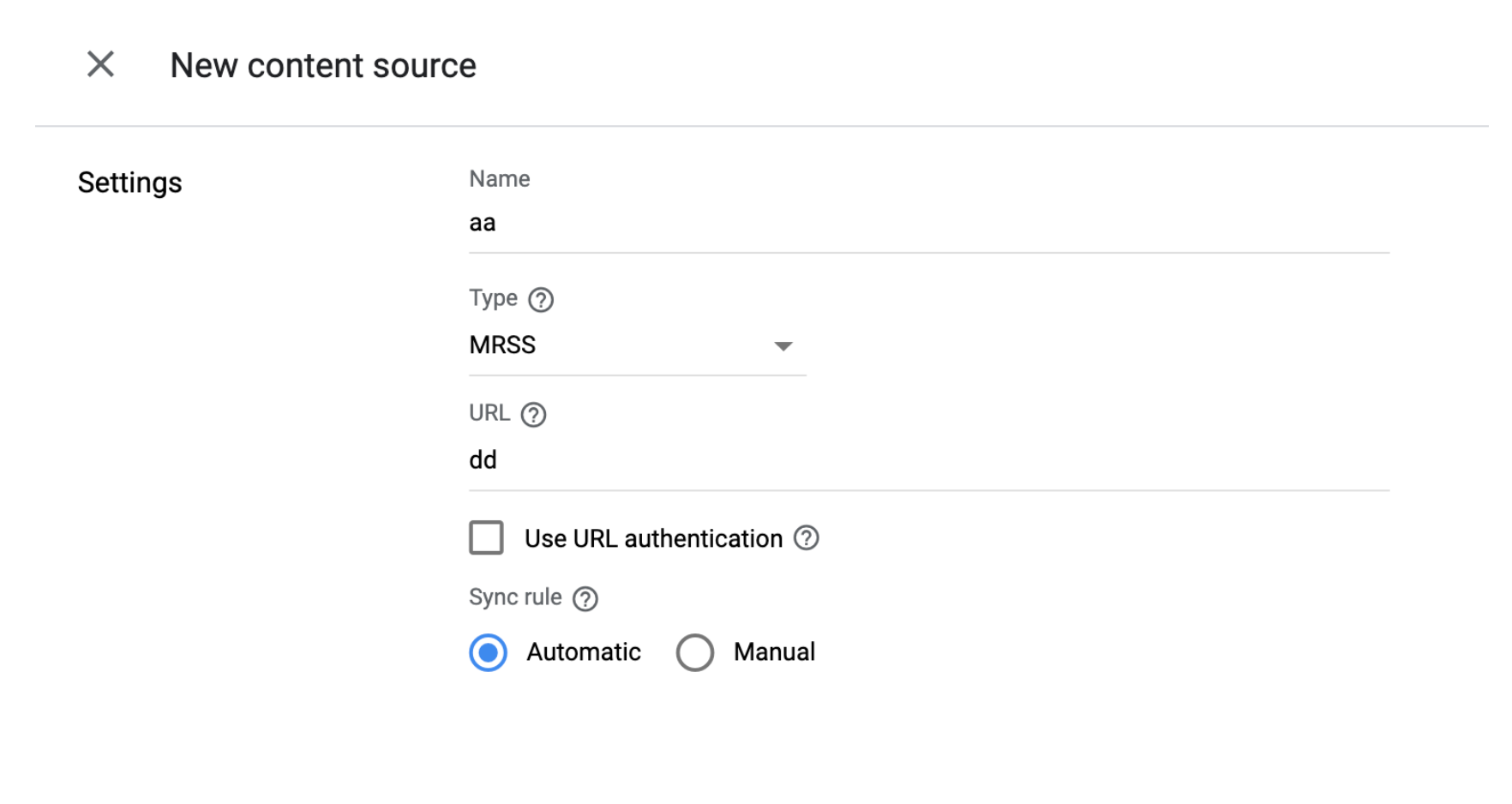Expand the Type dropdown arrow
Image resolution: width=1512 pixels, height=804 pixels.
[783, 346]
